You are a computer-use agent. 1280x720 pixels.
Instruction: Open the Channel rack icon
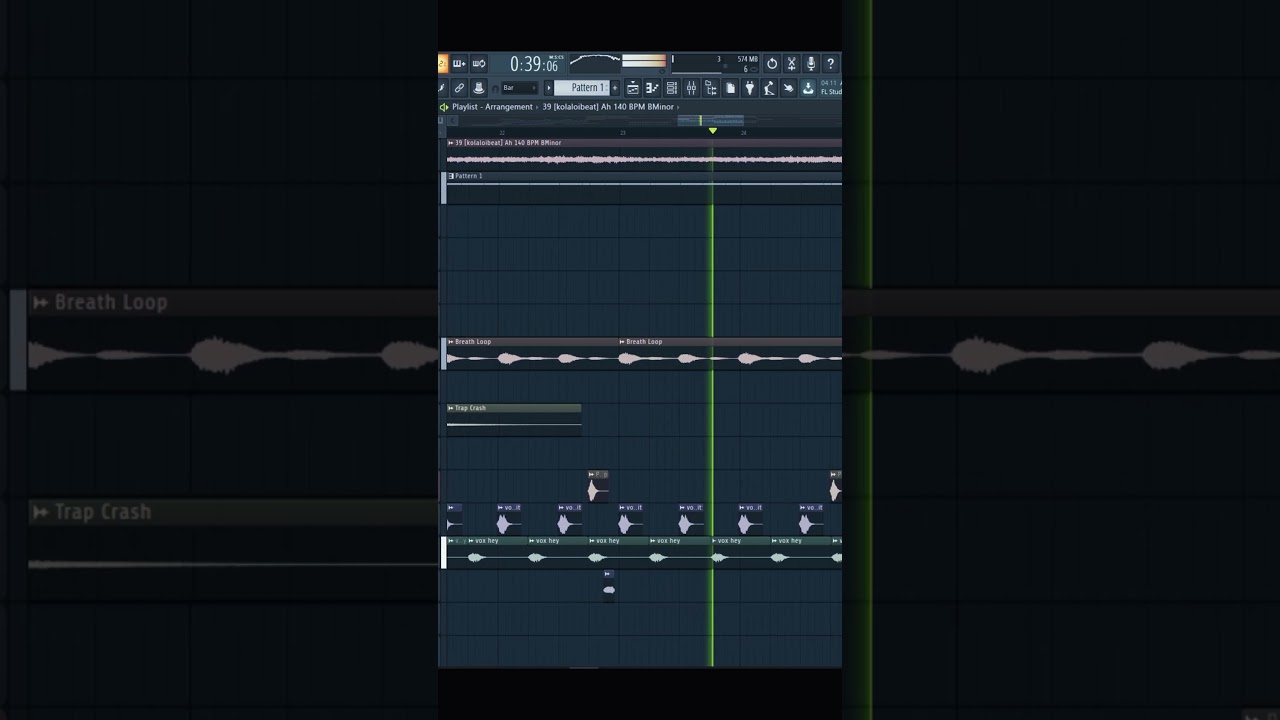point(672,88)
